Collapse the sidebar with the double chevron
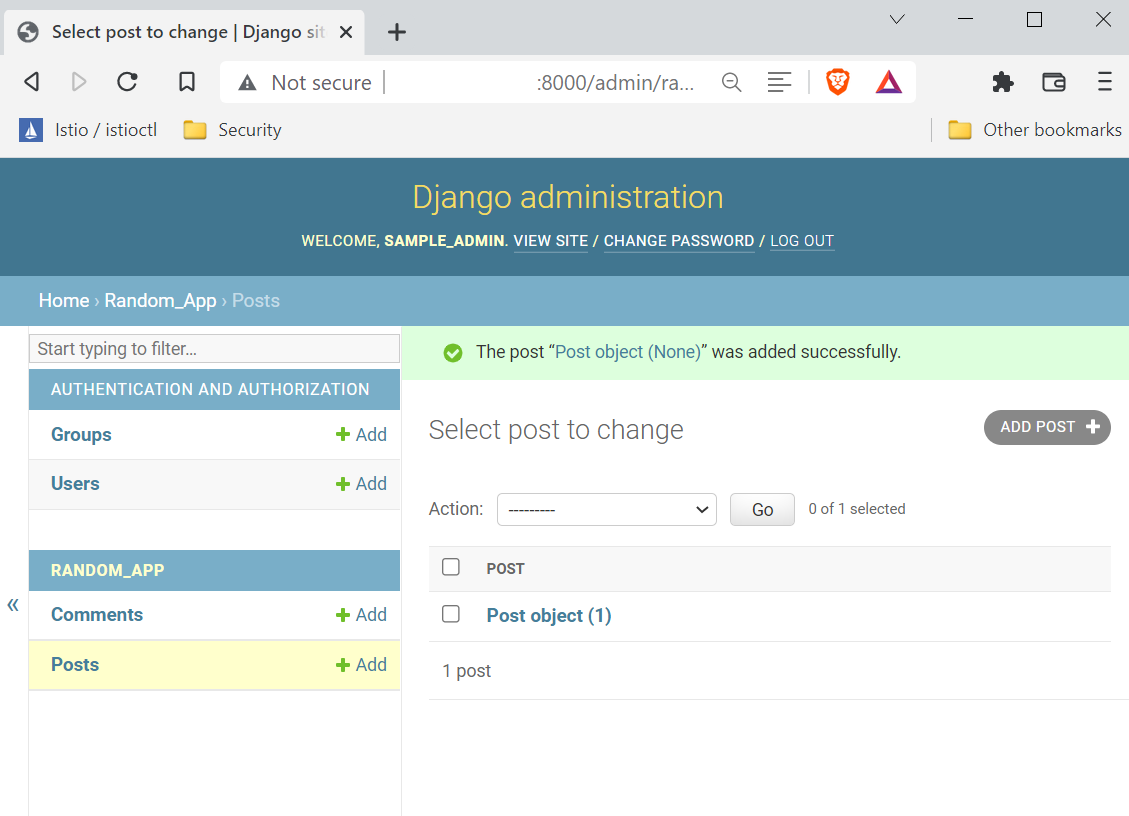The width and height of the screenshot is (1129, 816). 13,604
